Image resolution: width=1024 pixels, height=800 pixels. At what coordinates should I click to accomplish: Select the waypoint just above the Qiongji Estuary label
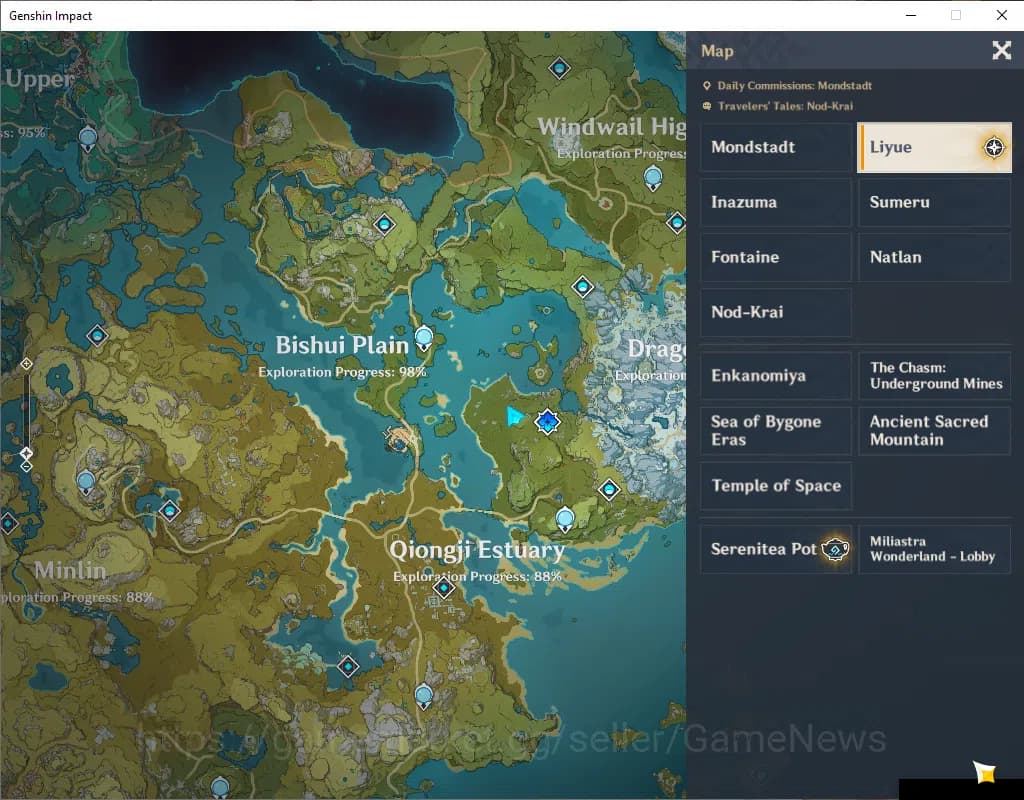[x=565, y=520]
